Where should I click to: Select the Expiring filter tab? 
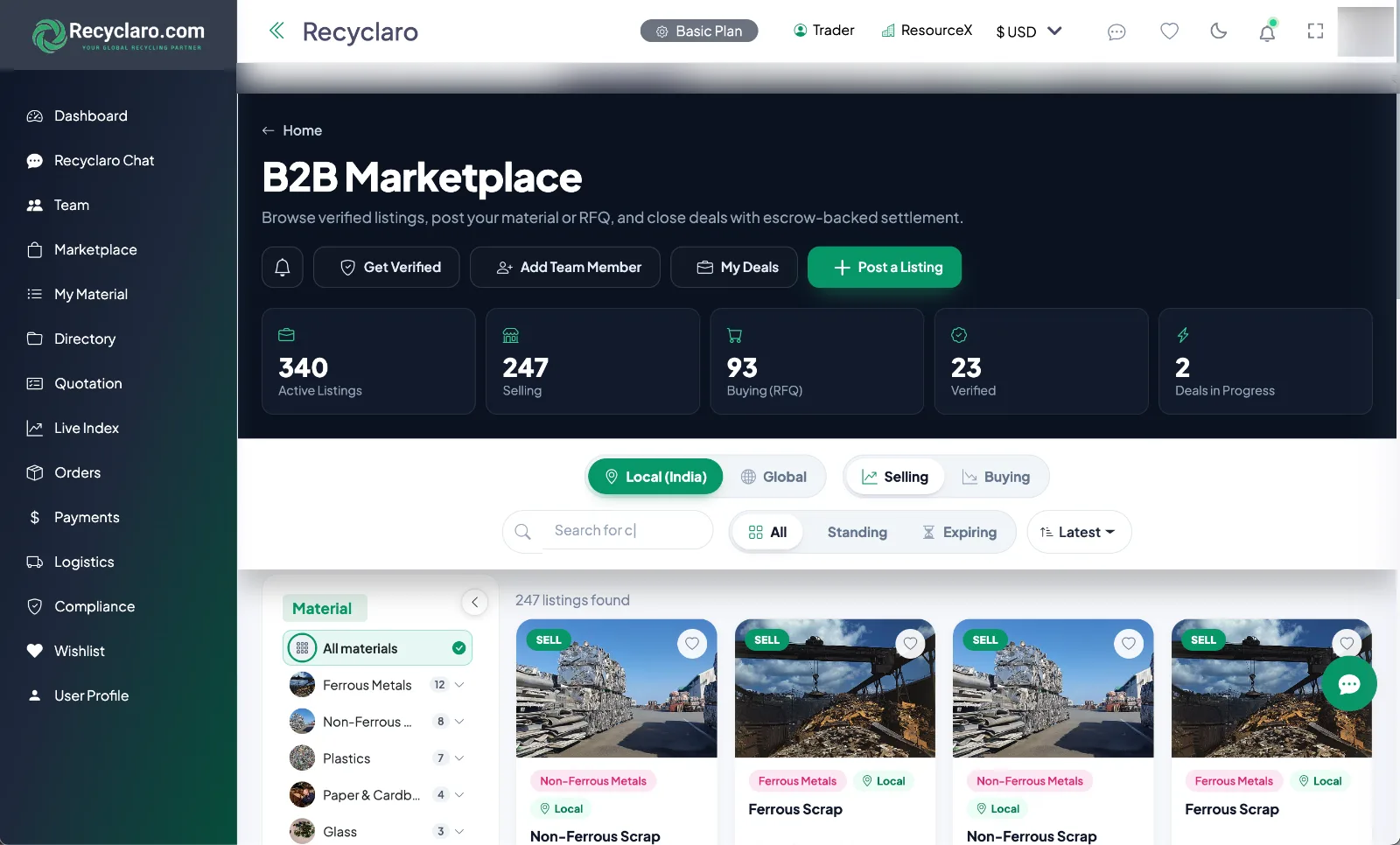click(x=960, y=532)
